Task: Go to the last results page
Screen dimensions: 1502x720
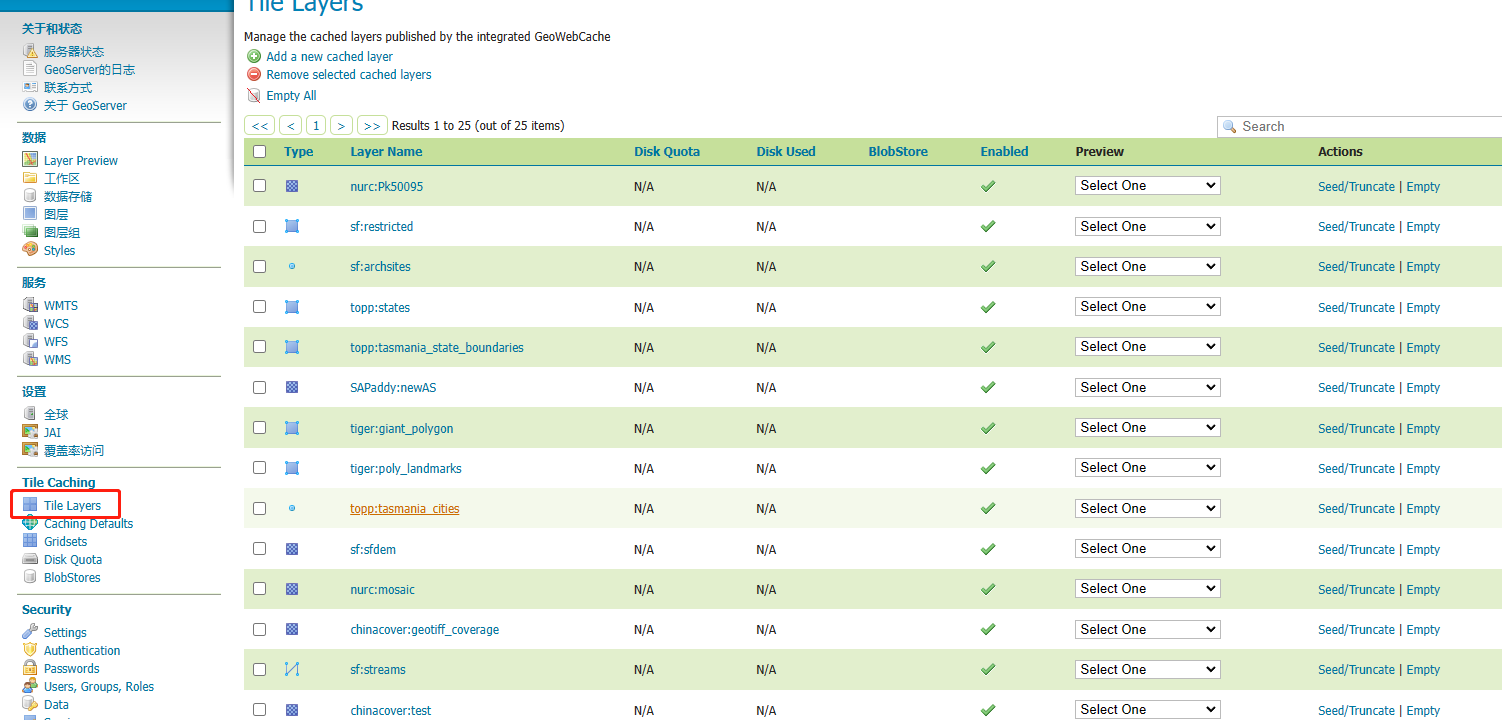Action: (x=372, y=125)
